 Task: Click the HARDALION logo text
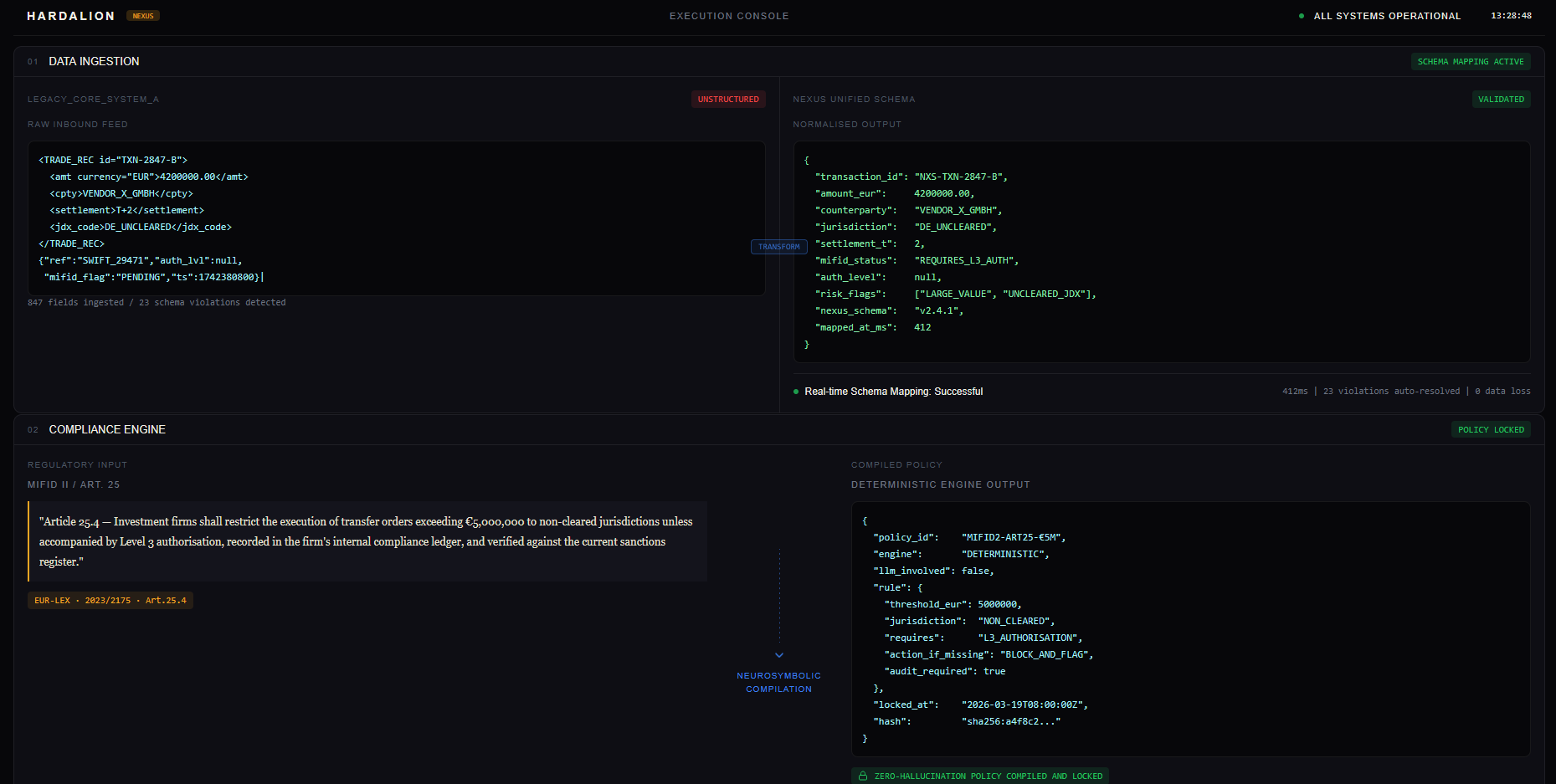[71, 16]
